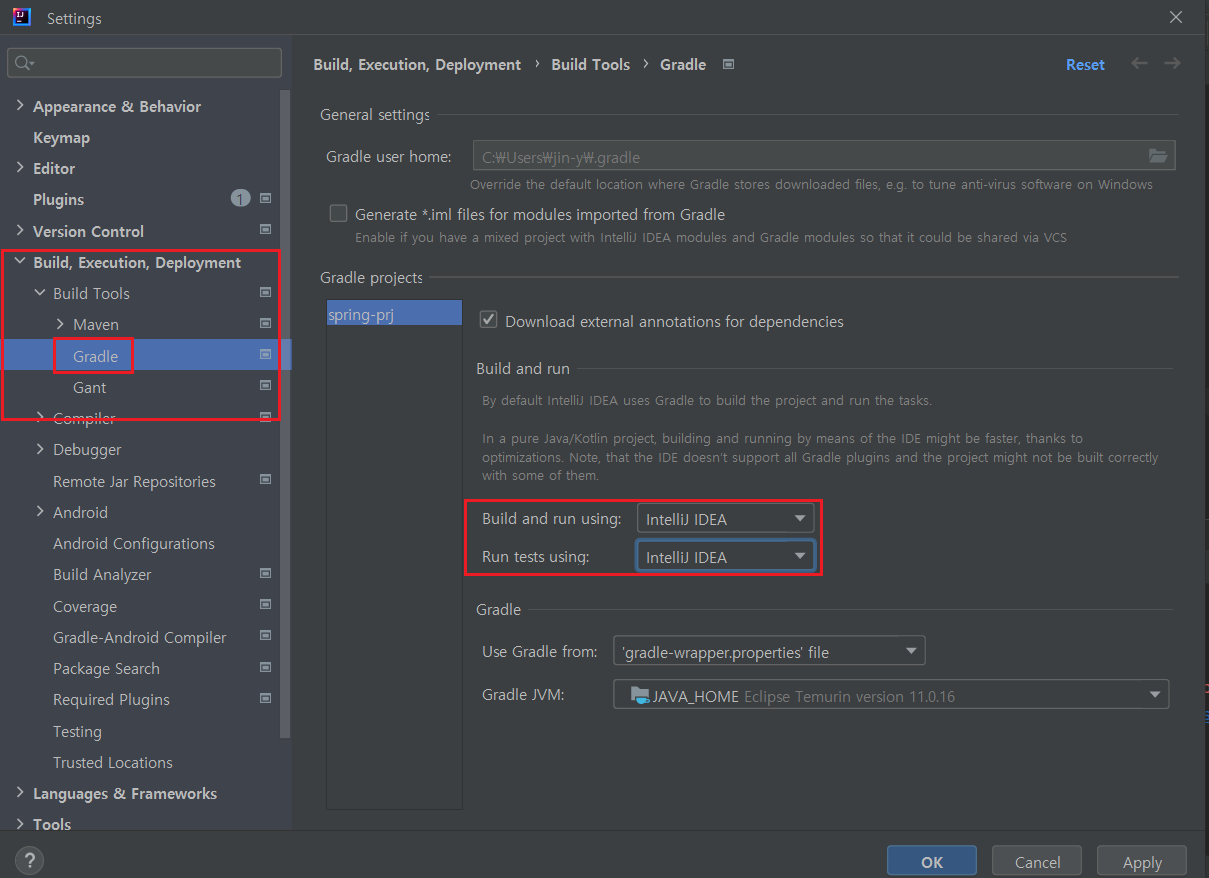Collapse the Build Tools node

point(40,293)
